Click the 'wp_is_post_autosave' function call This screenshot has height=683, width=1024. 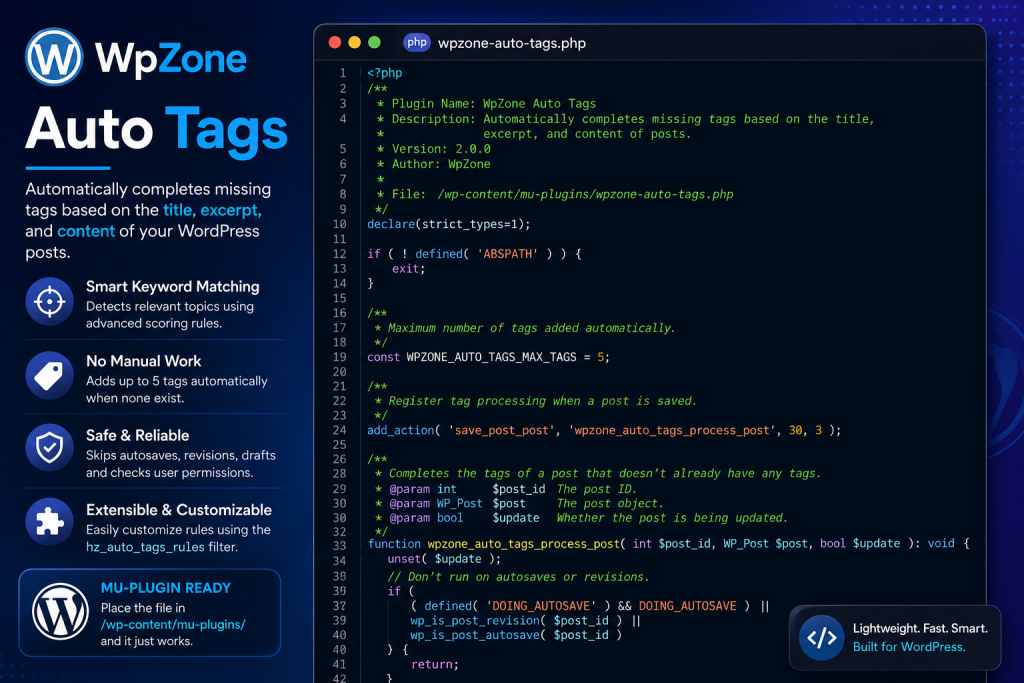[x=475, y=635]
